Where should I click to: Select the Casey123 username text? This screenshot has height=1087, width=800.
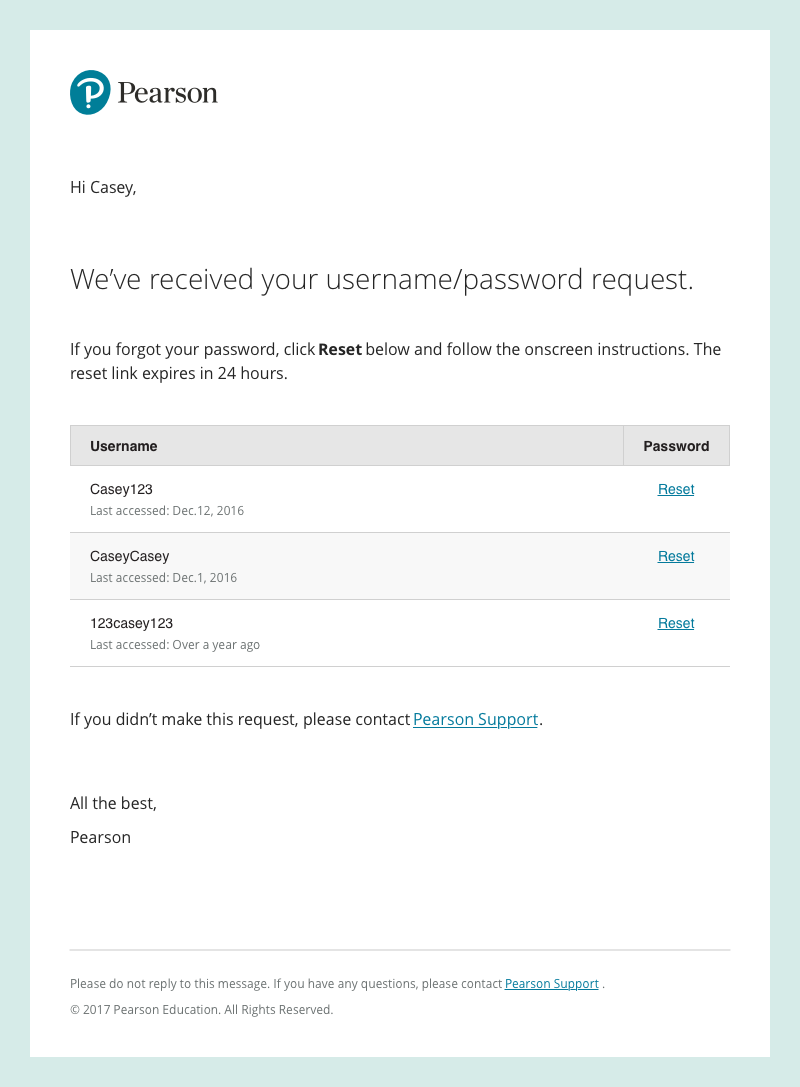tap(121, 489)
